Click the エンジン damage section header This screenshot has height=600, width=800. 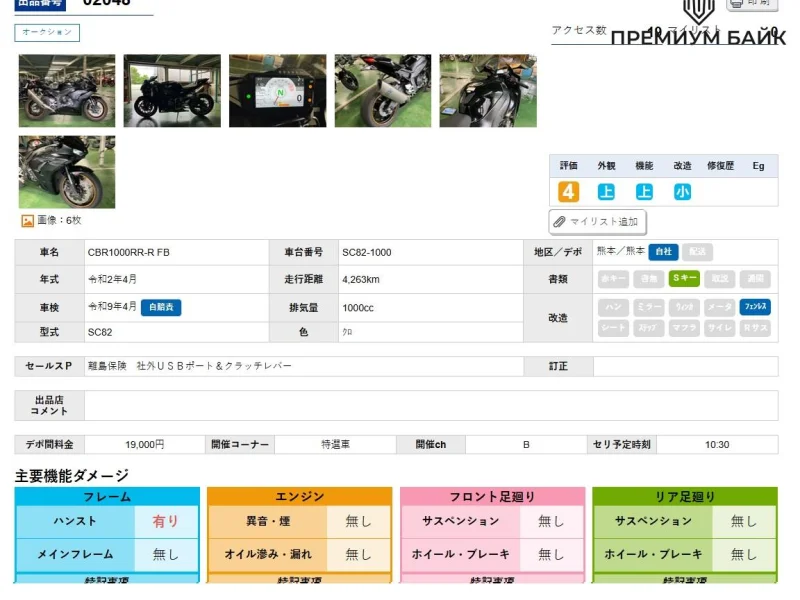click(299, 496)
